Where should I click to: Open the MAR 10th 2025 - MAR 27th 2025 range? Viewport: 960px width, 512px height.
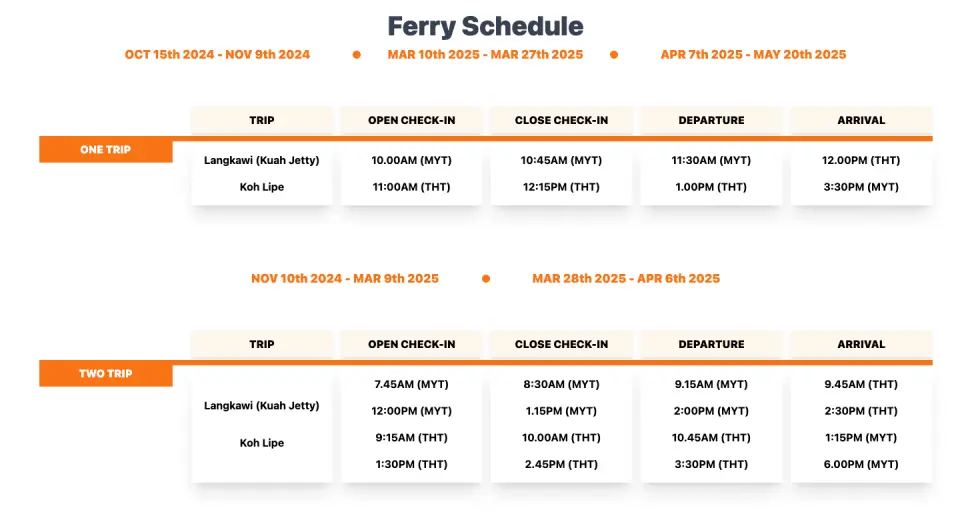click(x=485, y=55)
